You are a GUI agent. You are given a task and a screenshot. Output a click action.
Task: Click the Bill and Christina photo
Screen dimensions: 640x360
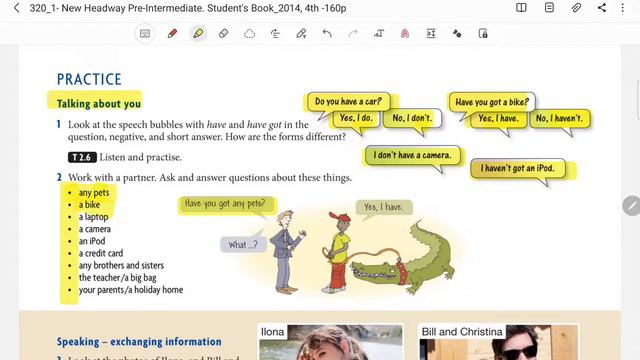point(498,342)
